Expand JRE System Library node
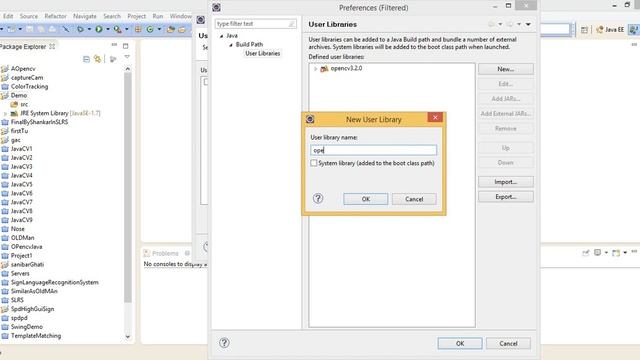Screen dimensions: 640x360 click(x=5, y=113)
